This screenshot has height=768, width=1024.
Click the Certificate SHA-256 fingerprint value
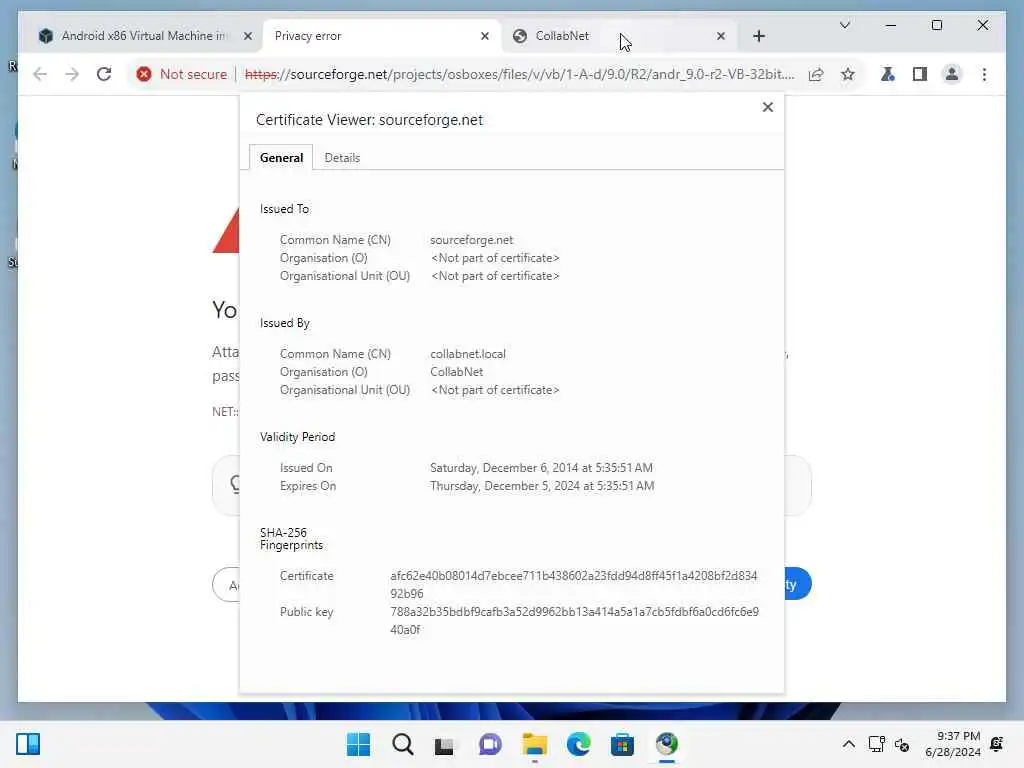coord(574,584)
